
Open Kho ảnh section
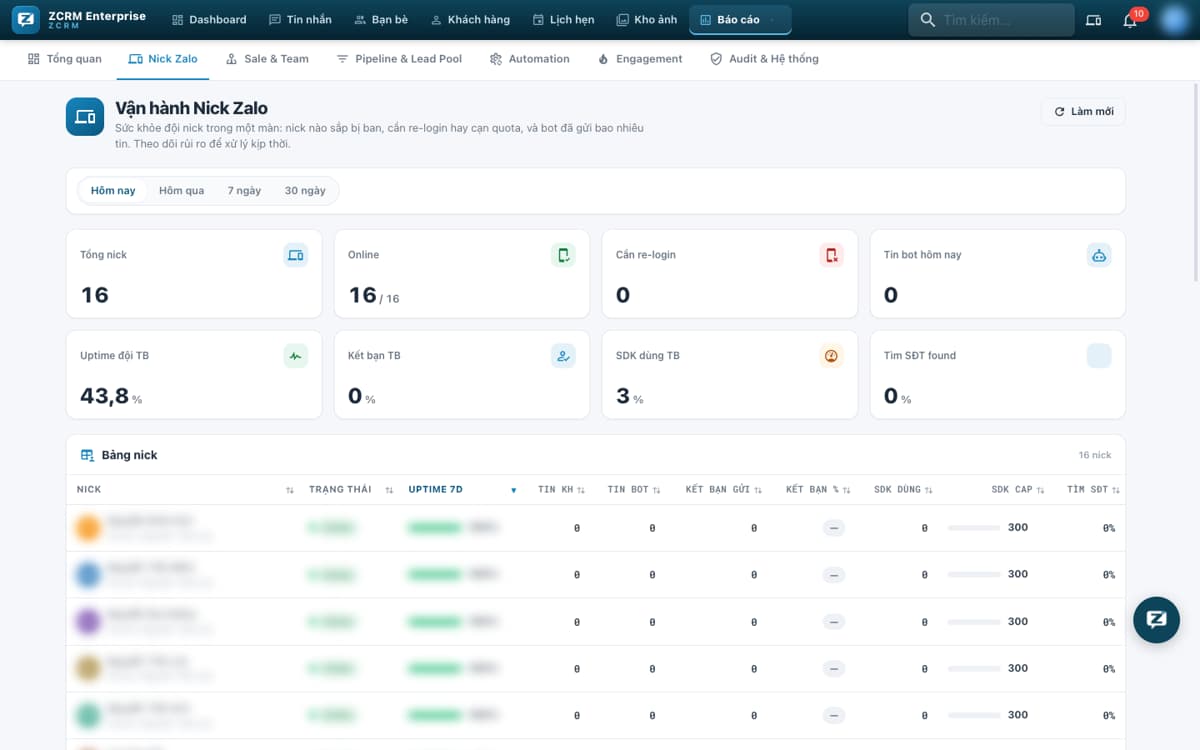646,20
